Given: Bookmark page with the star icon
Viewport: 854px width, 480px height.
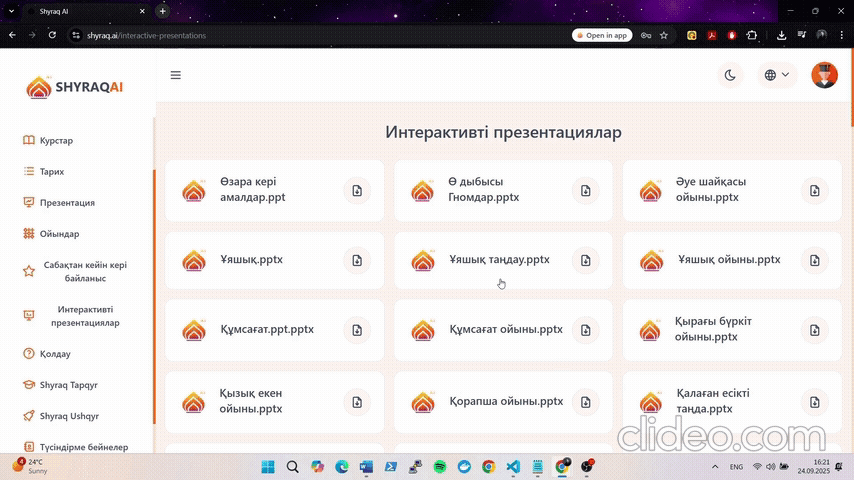Looking at the screenshot, I should pos(664,35).
